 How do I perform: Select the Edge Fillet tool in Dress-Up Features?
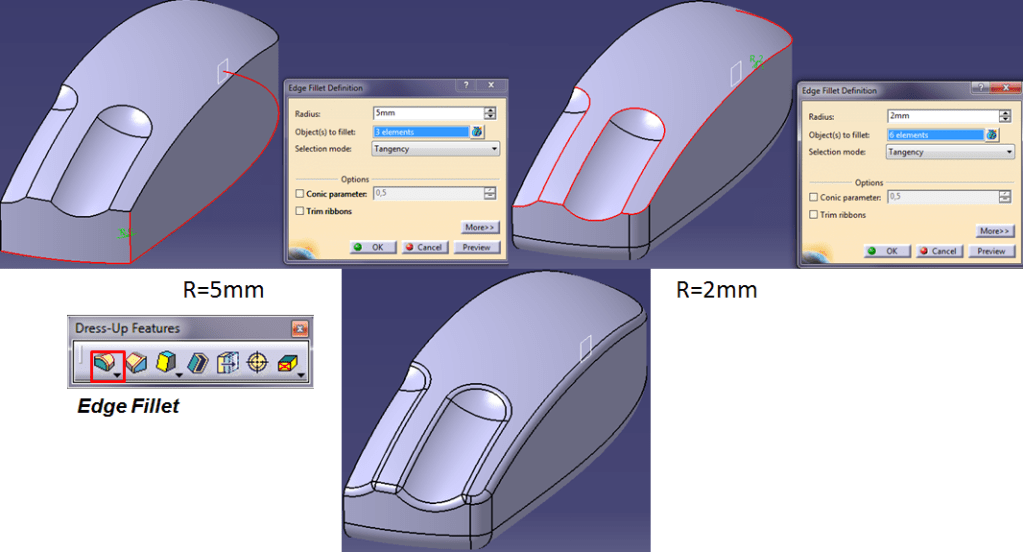pyautogui.click(x=103, y=364)
